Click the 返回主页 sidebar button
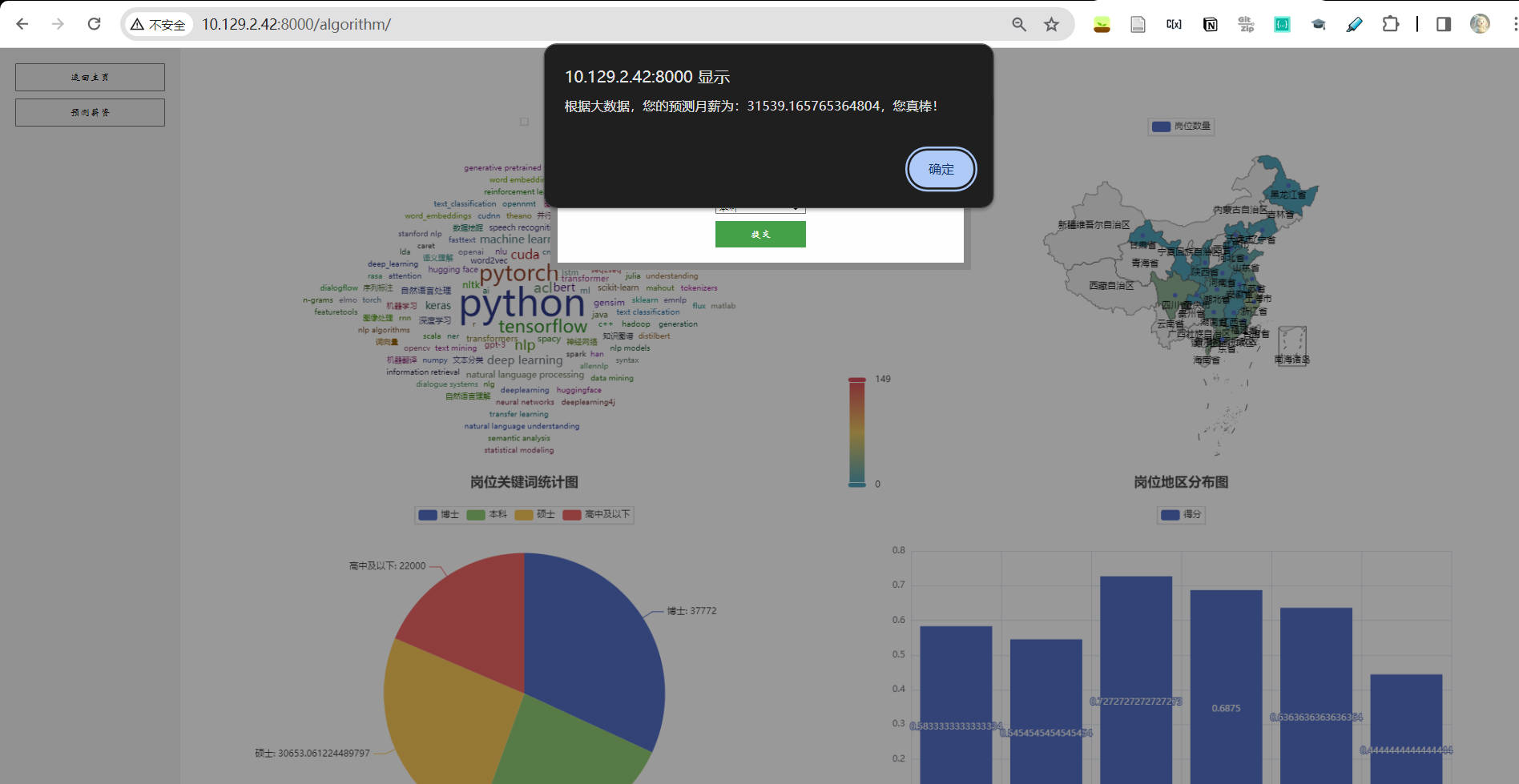The width and height of the screenshot is (1519, 784). click(89, 77)
